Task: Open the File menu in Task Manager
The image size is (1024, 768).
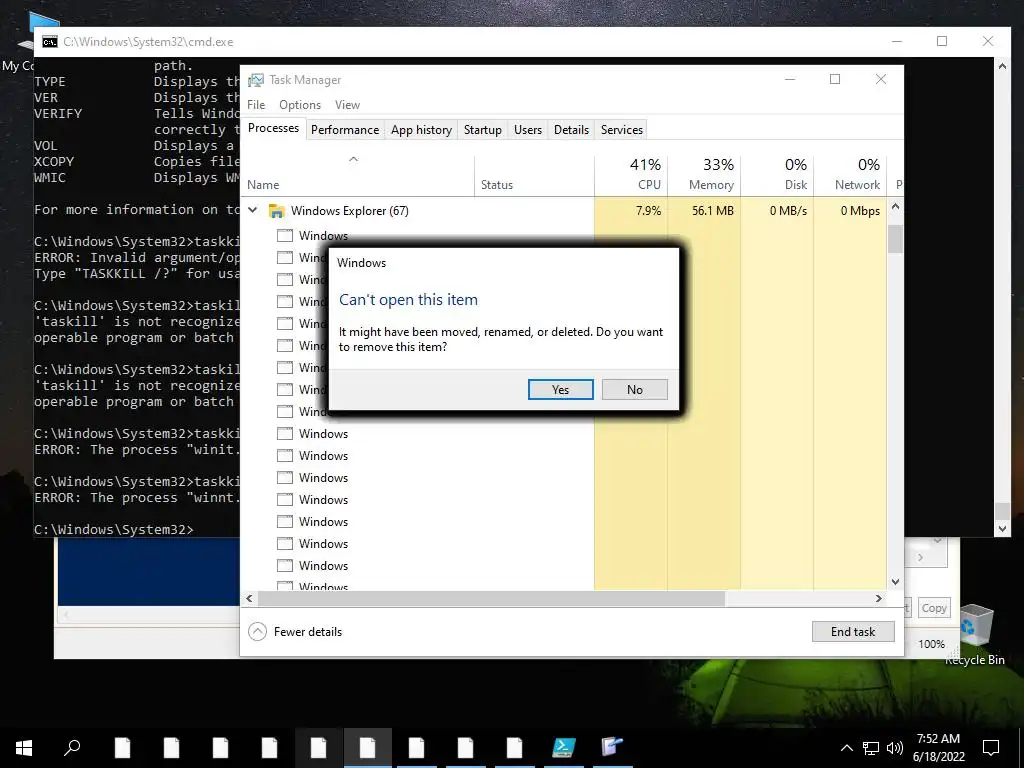Action: coord(256,105)
